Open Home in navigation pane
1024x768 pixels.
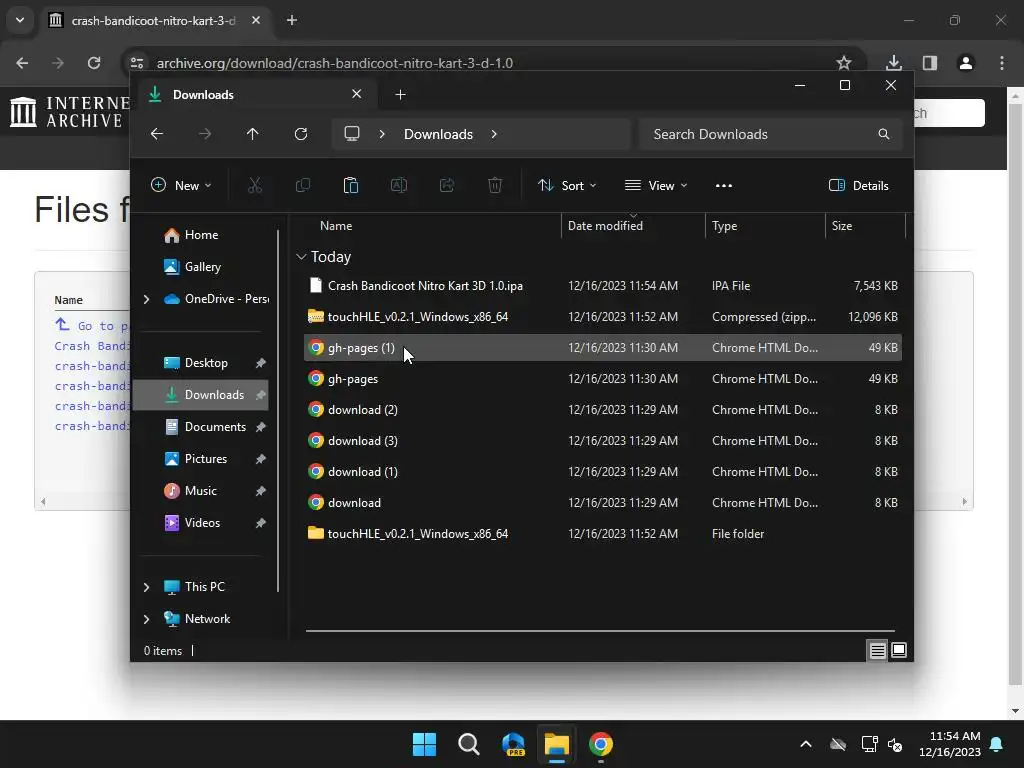[x=201, y=235]
